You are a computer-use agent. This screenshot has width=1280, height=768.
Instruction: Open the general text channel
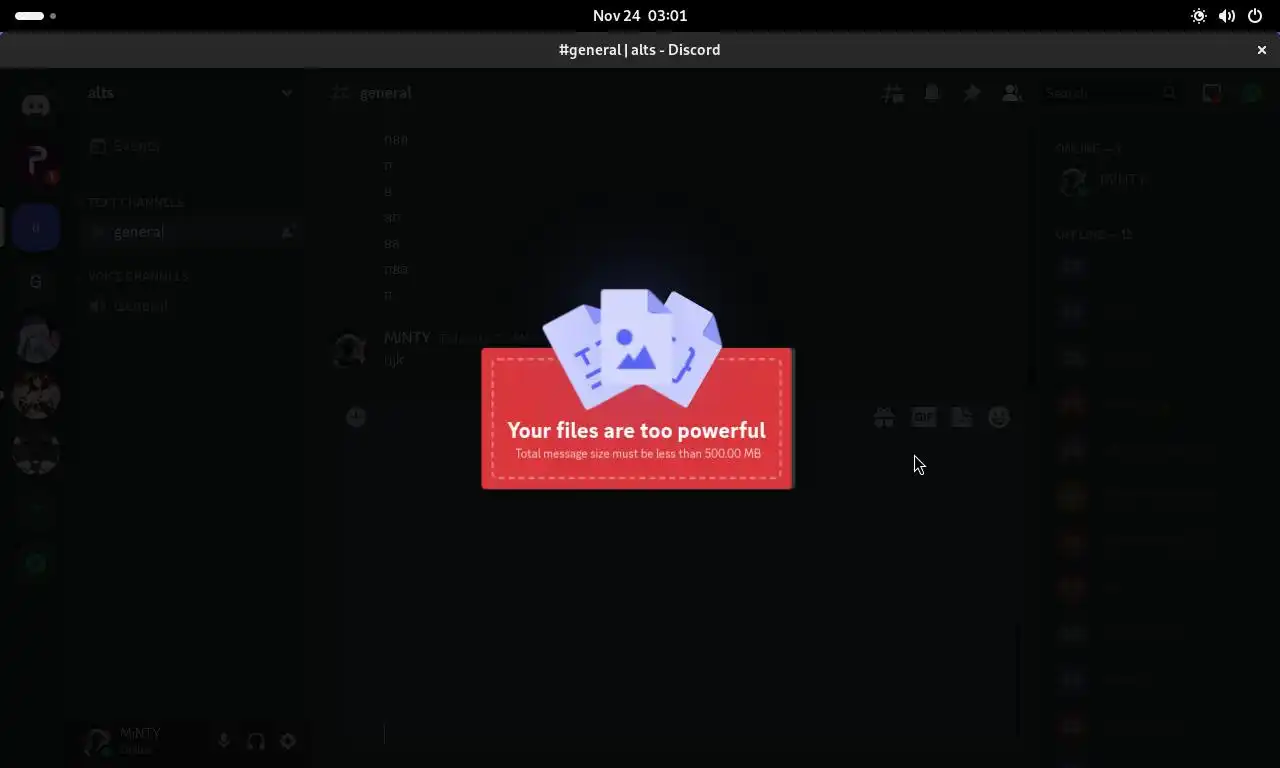pos(190,232)
